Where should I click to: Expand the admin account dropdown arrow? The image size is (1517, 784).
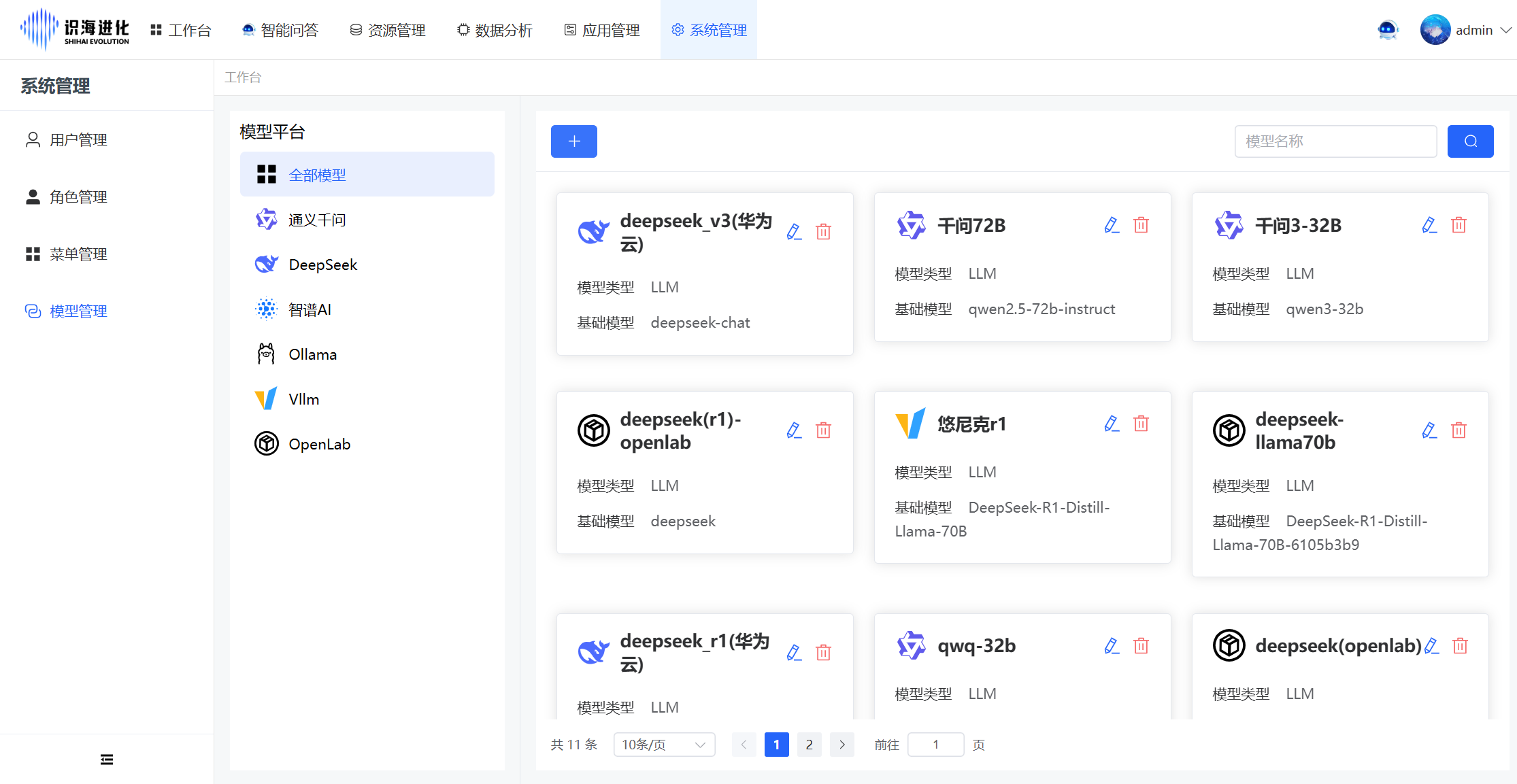point(1505,30)
